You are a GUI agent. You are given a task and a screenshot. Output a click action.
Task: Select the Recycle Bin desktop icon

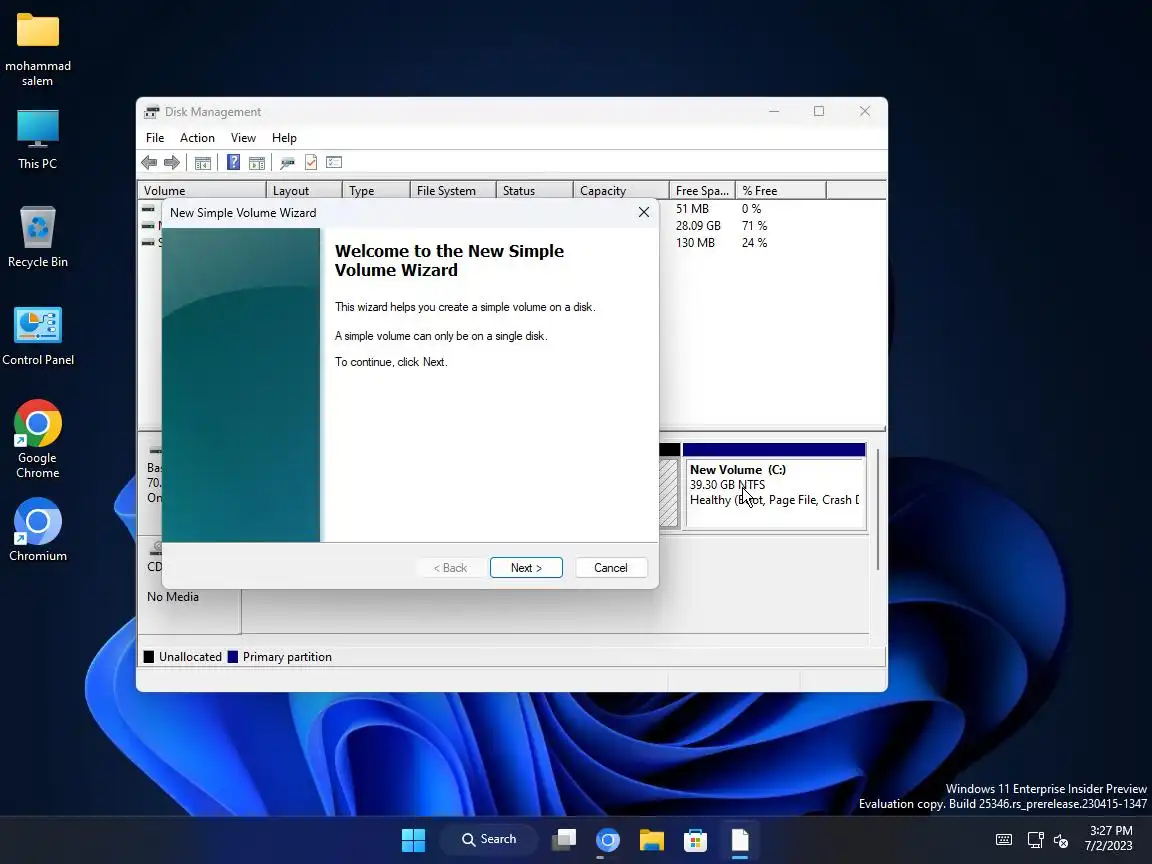pos(37,237)
